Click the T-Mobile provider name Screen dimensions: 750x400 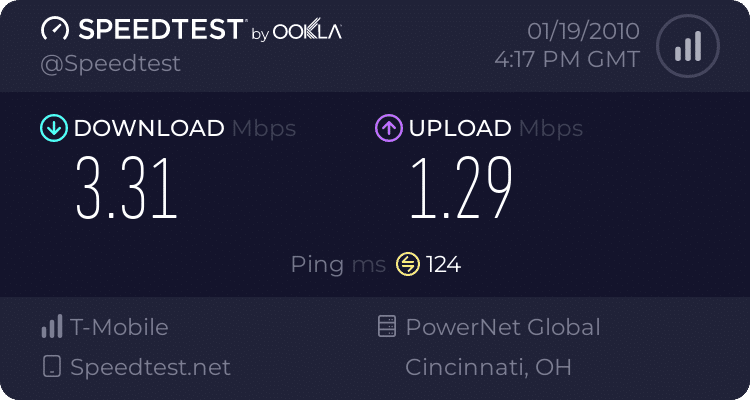[x=119, y=327]
